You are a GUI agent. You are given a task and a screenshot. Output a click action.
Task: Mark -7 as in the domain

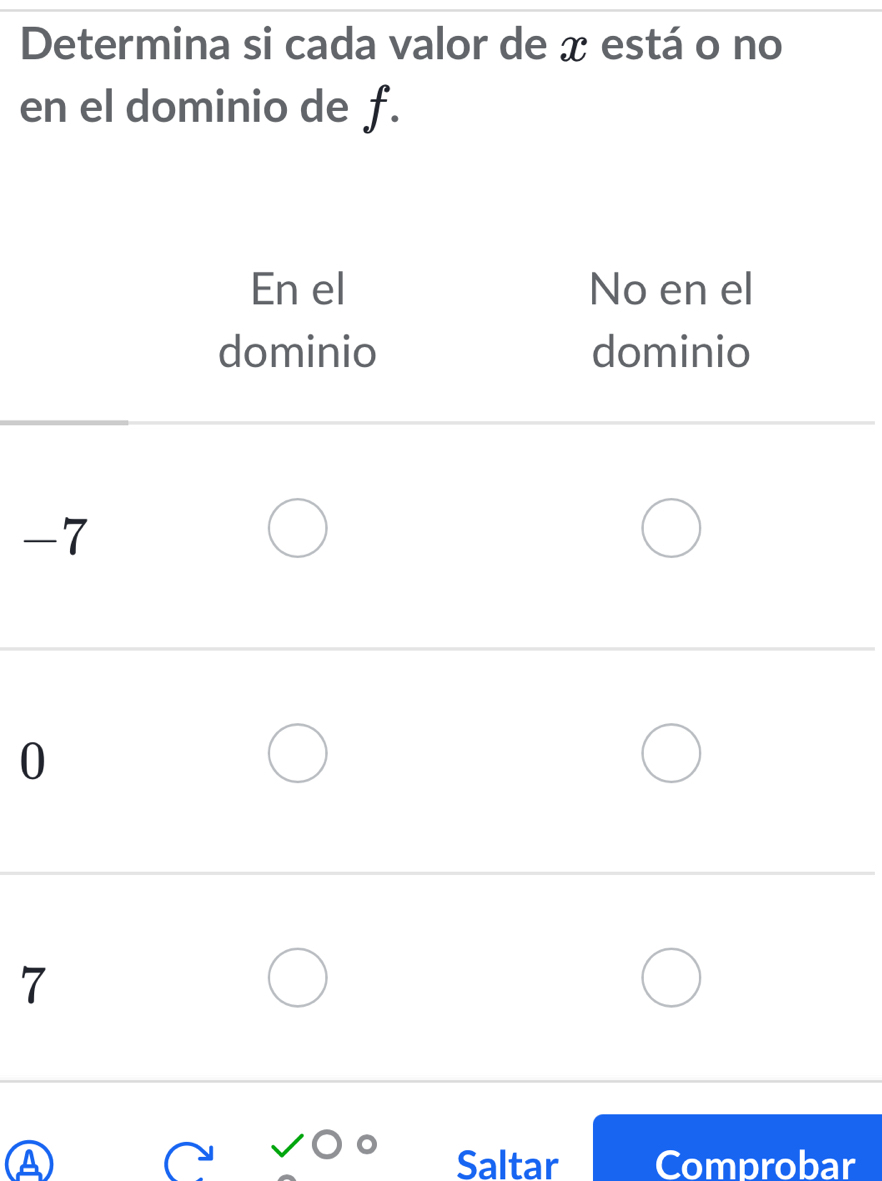click(298, 527)
